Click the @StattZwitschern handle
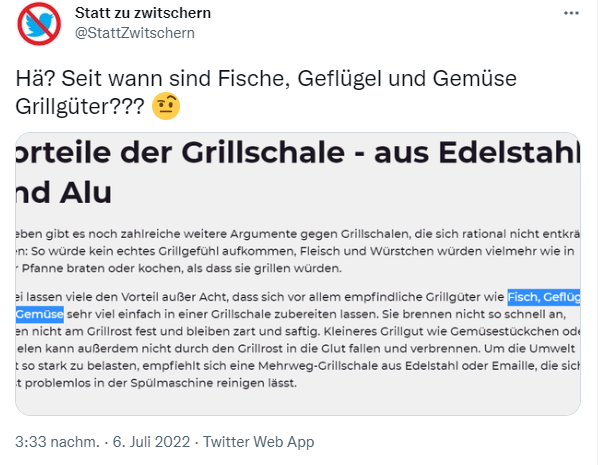 click(x=135, y=32)
